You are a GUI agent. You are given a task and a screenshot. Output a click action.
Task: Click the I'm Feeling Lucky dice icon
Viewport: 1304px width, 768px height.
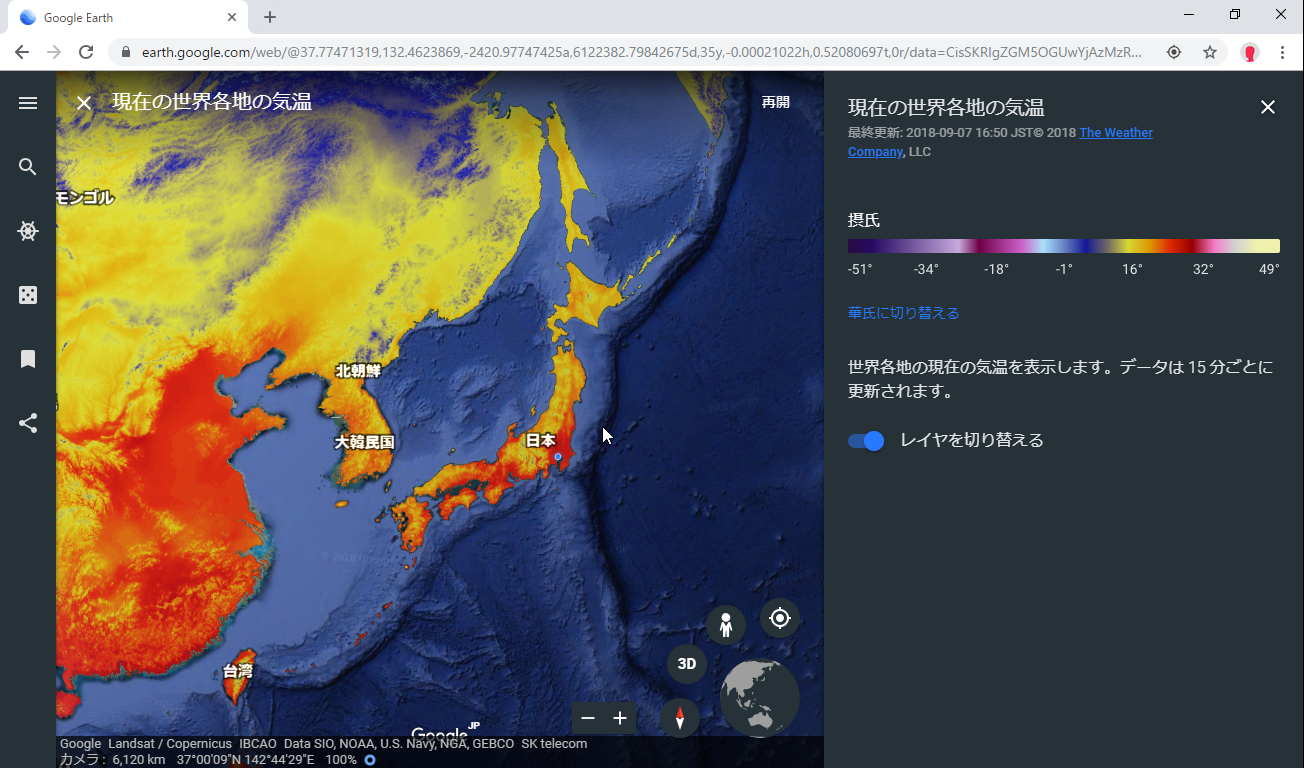pyautogui.click(x=28, y=295)
